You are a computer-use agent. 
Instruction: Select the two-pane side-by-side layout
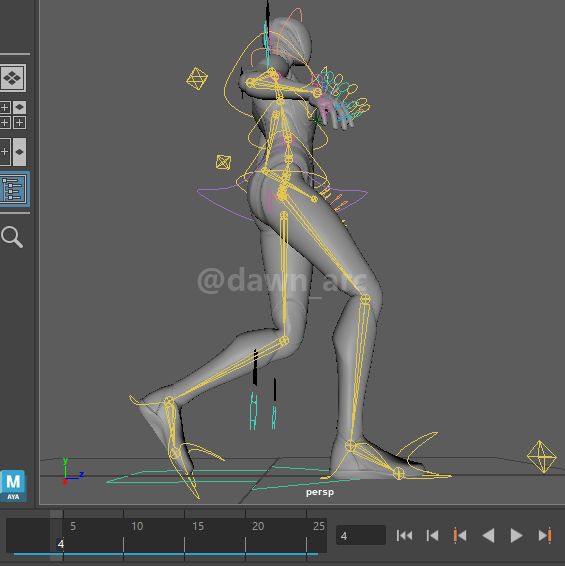tap(12, 152)
